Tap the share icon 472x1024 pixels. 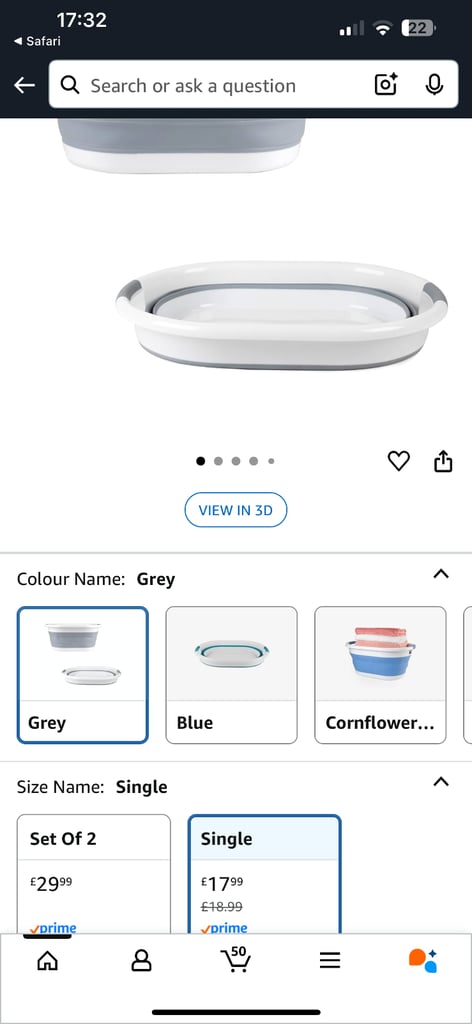click(x=443, y=461)
